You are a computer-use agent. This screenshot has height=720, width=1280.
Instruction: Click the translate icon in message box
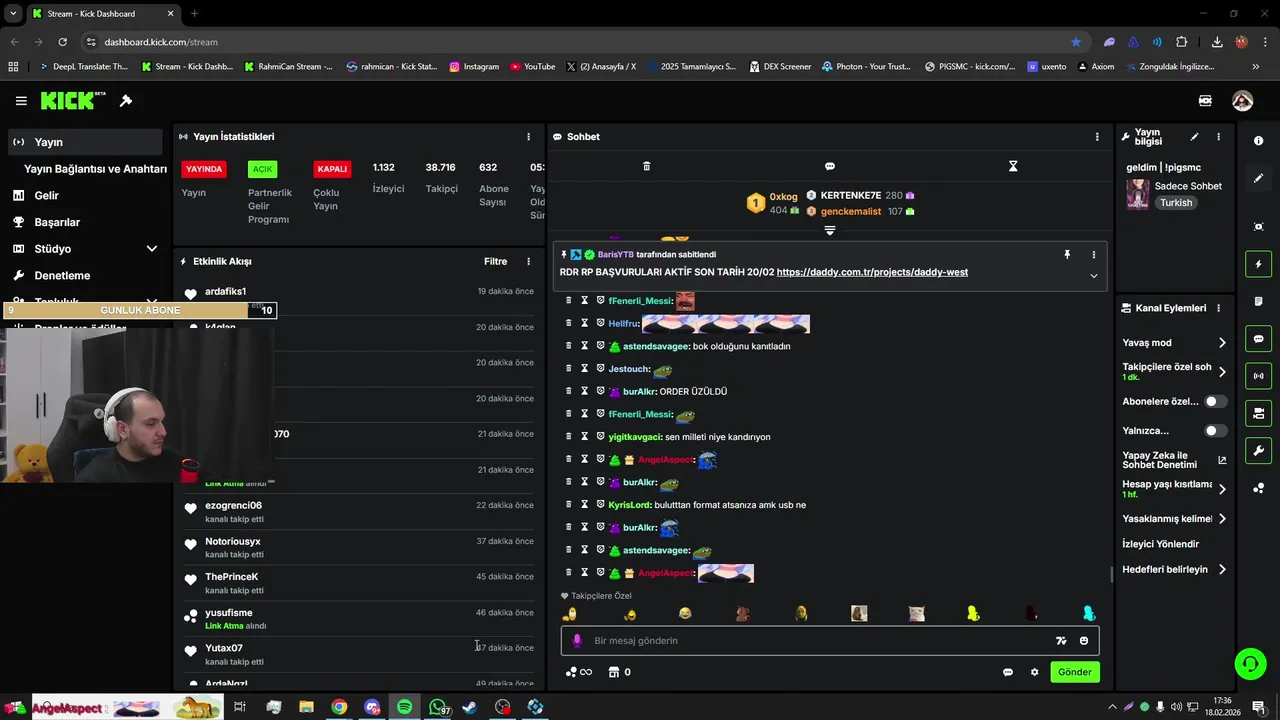(1061, 641)
